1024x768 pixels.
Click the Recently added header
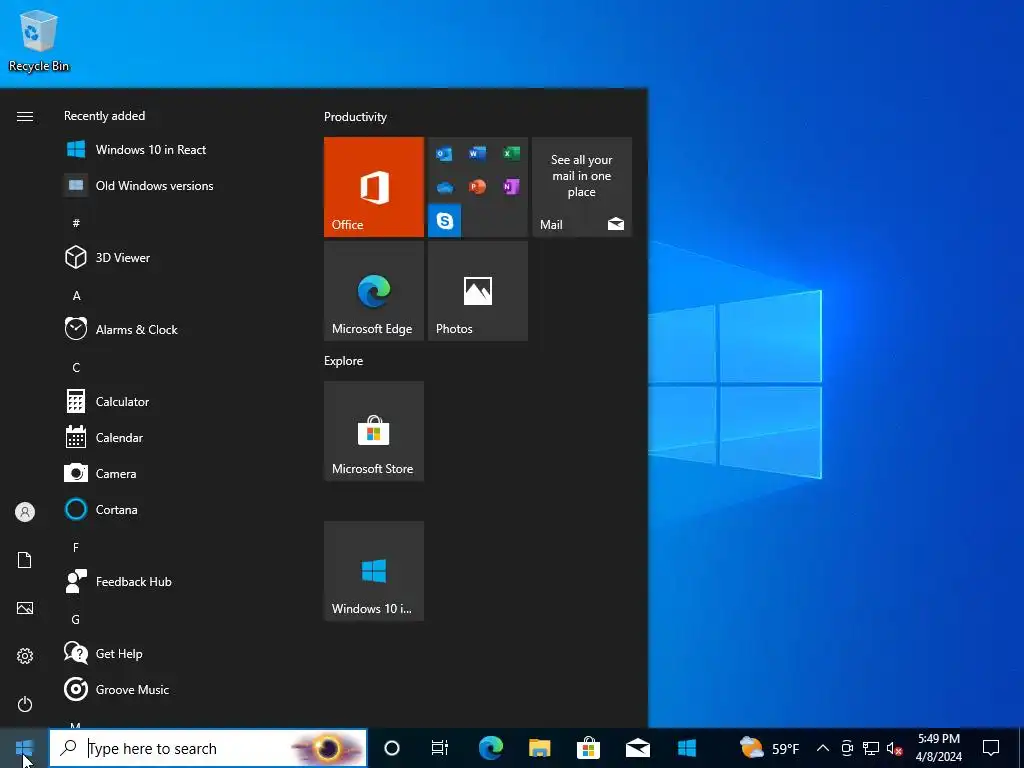coord(104,116)
